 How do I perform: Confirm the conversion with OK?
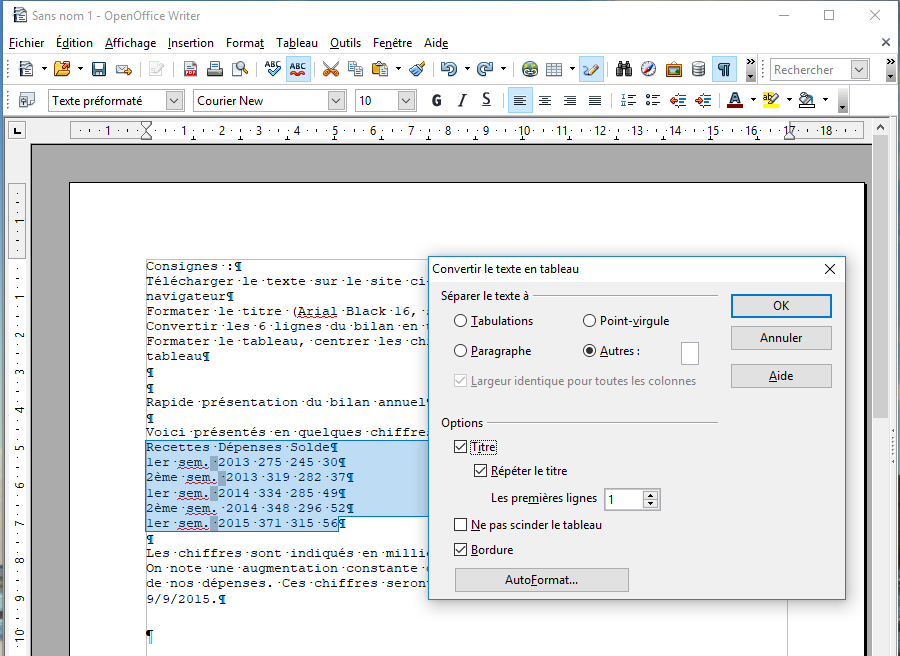point(781,306)
